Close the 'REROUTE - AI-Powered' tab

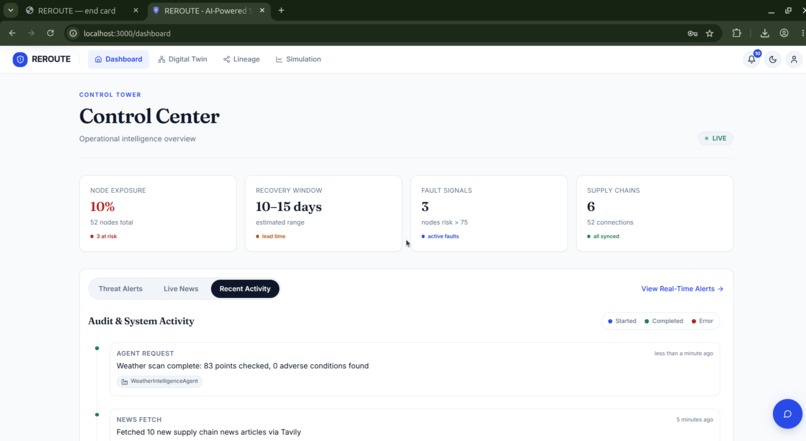pyautogui.click(x=262, y=10)
